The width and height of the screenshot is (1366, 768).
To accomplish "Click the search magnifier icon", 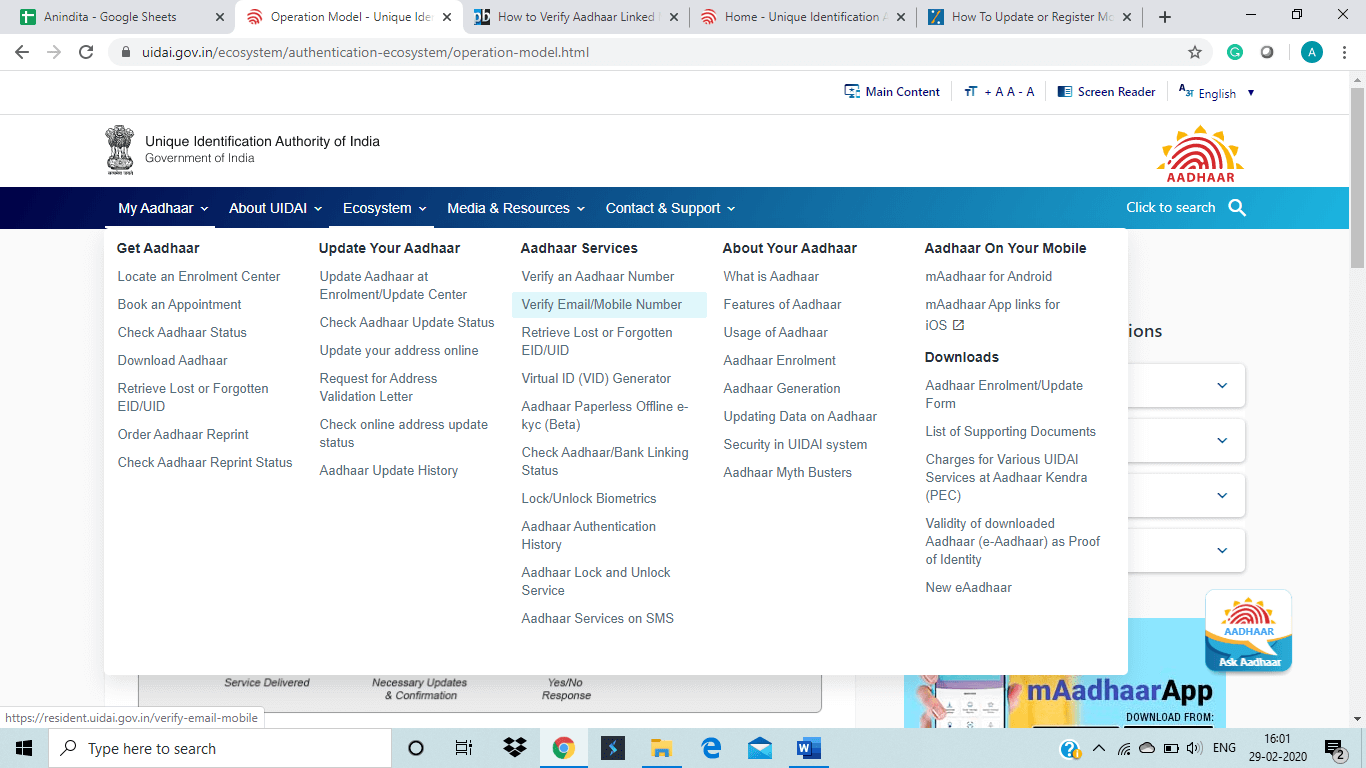I will coord(1237,208).
